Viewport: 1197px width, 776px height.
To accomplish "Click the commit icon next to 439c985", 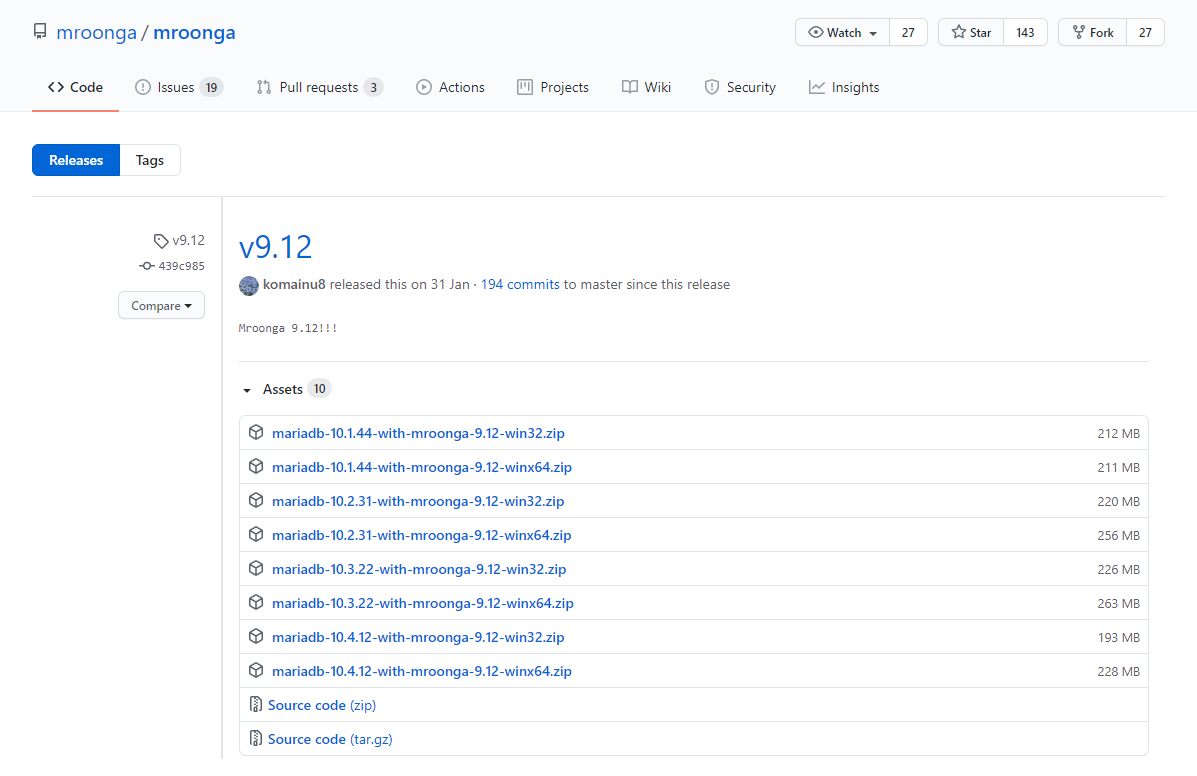I will pos(147,266).
